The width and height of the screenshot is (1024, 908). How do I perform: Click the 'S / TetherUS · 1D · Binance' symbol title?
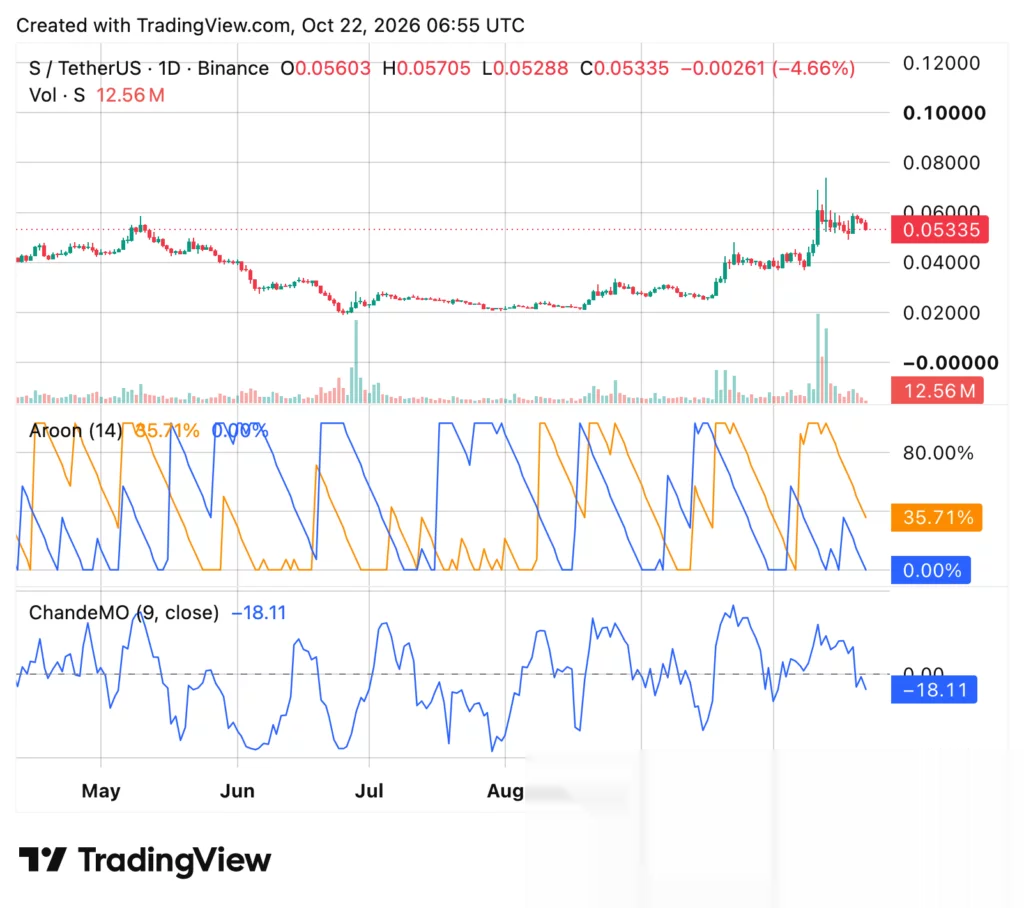(149, 69)
